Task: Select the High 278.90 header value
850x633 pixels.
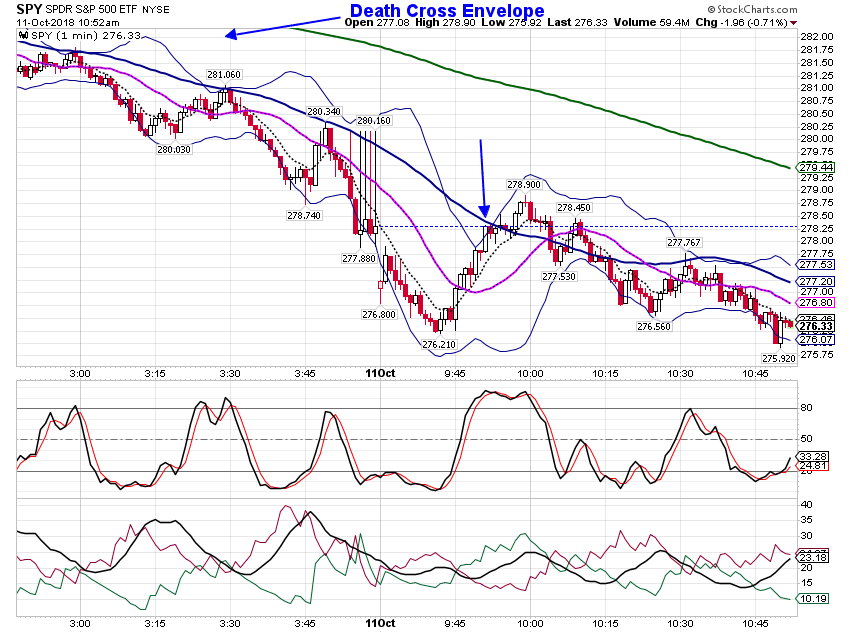Action: 446,22
